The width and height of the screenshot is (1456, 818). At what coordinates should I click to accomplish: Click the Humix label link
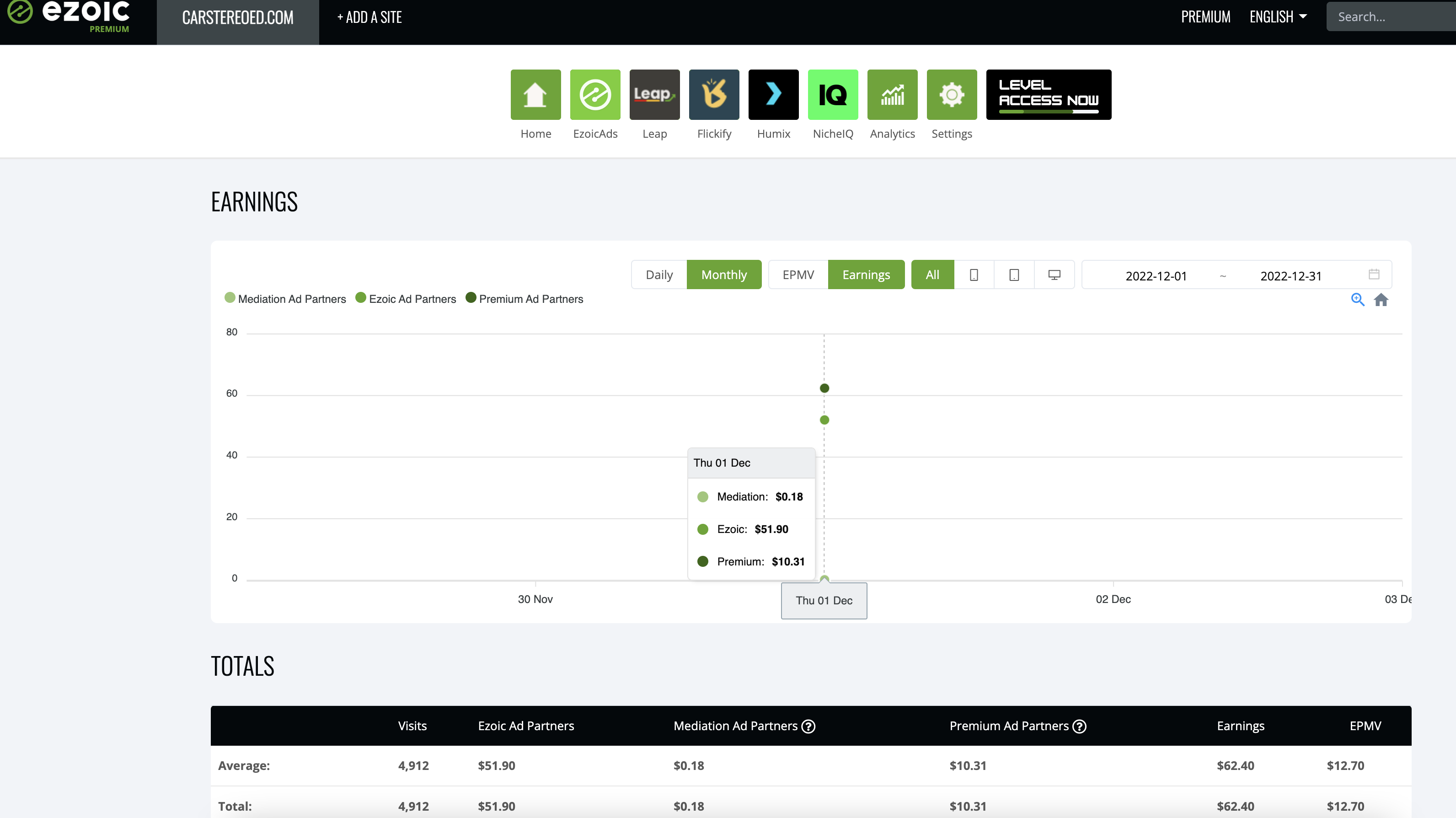(x=773, y=134)
